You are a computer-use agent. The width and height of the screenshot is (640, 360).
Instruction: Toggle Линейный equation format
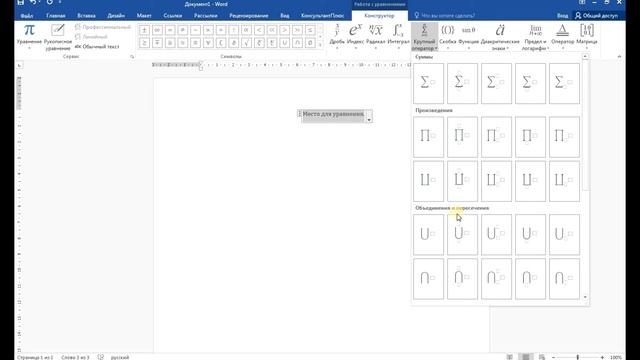[x=91, y=37]
